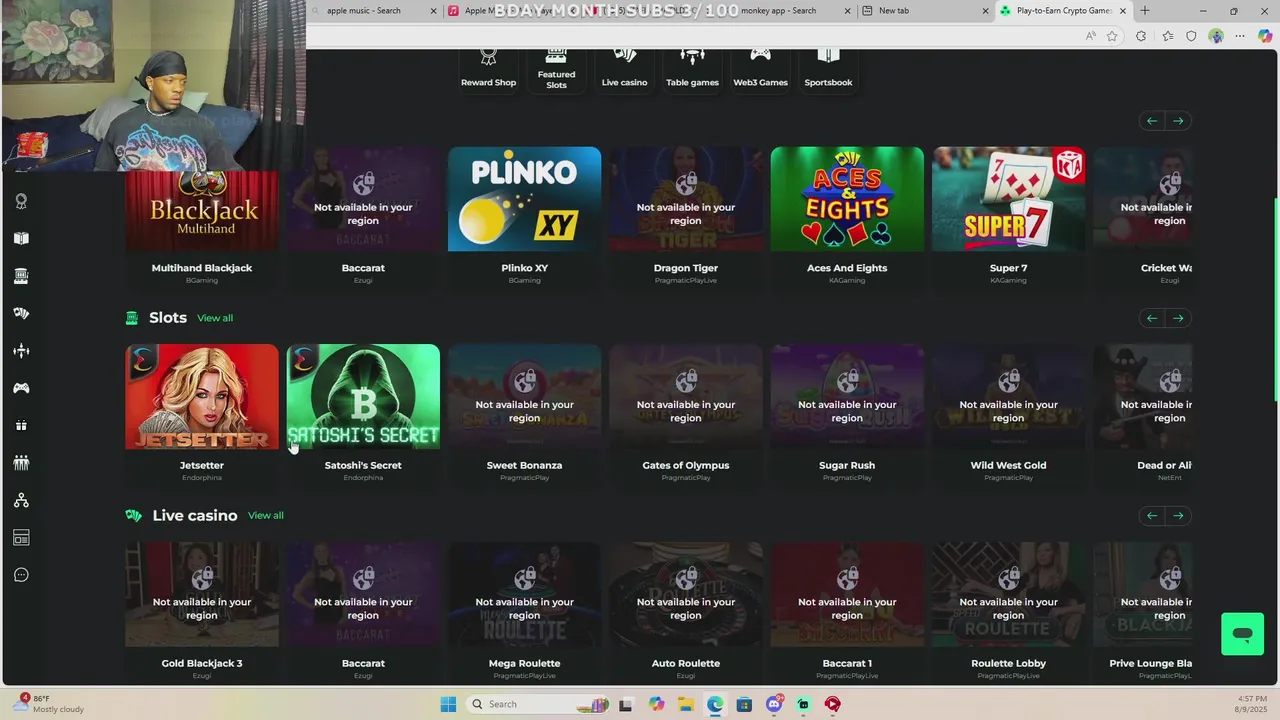
Task: Click the Sugar Rush title text
Action: coord(847,466)
